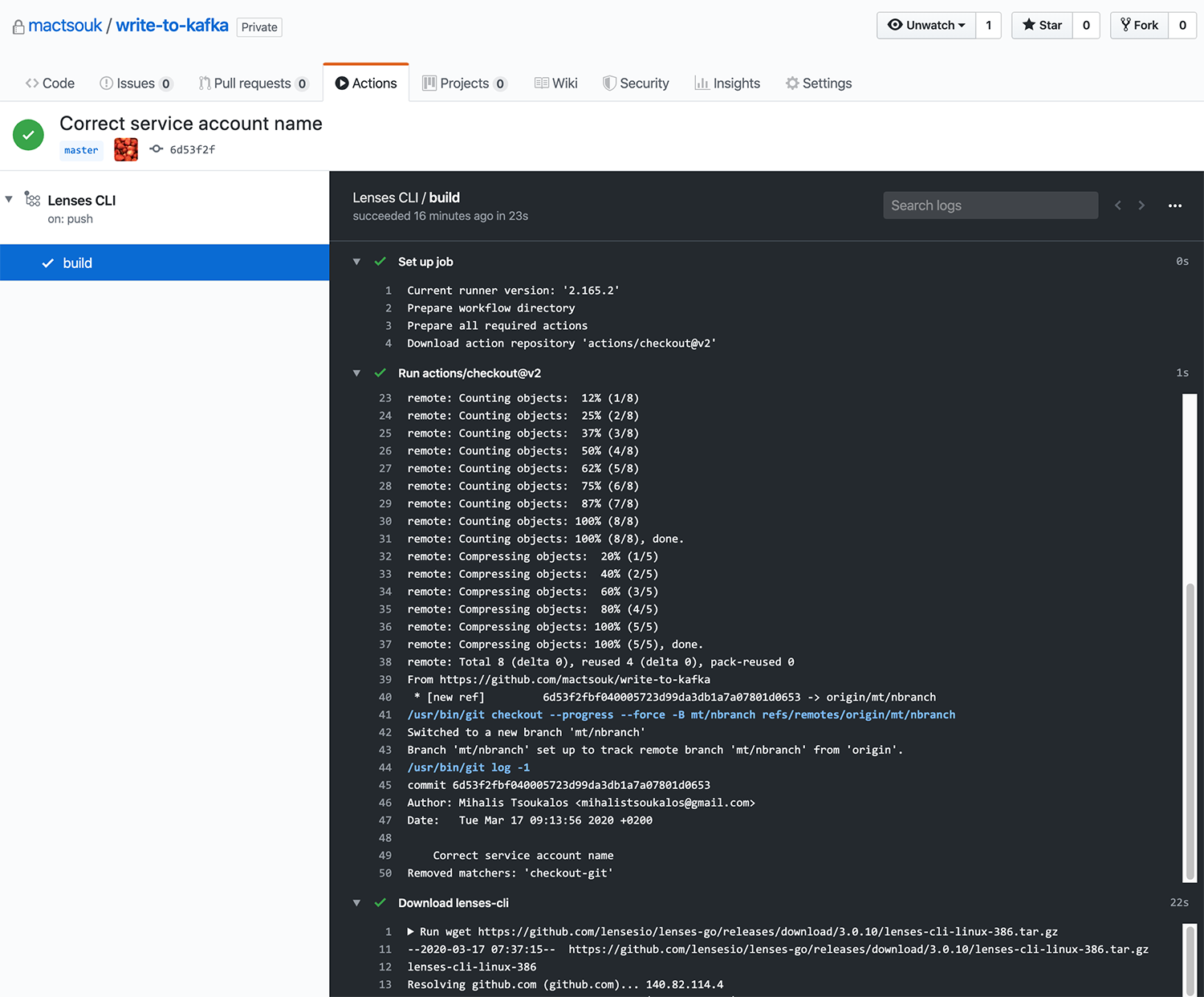
Task: Click the Download lenses-cli success checkmark
Action: [380, 903]
